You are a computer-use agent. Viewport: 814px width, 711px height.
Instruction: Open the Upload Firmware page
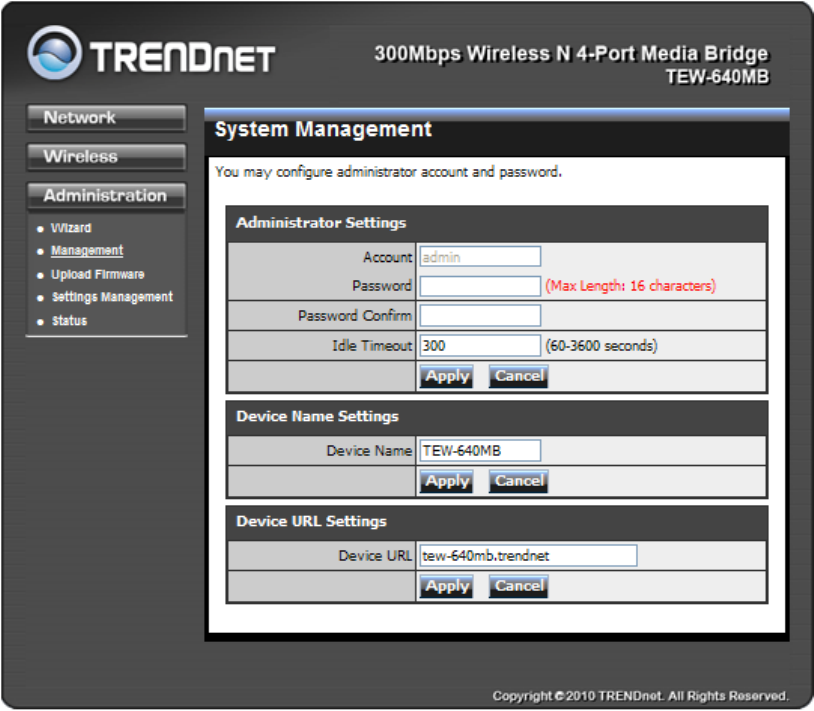(98, 274)
